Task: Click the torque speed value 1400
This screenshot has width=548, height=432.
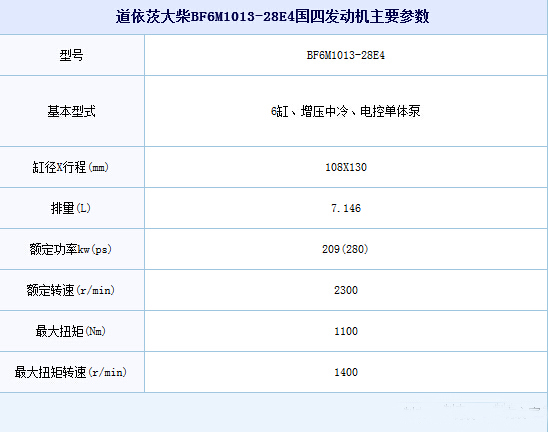Action: (x=346, y=372)
